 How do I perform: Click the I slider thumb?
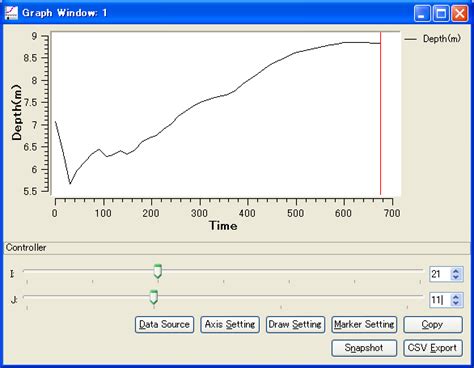pyautogui.click(x=158, y=271)
